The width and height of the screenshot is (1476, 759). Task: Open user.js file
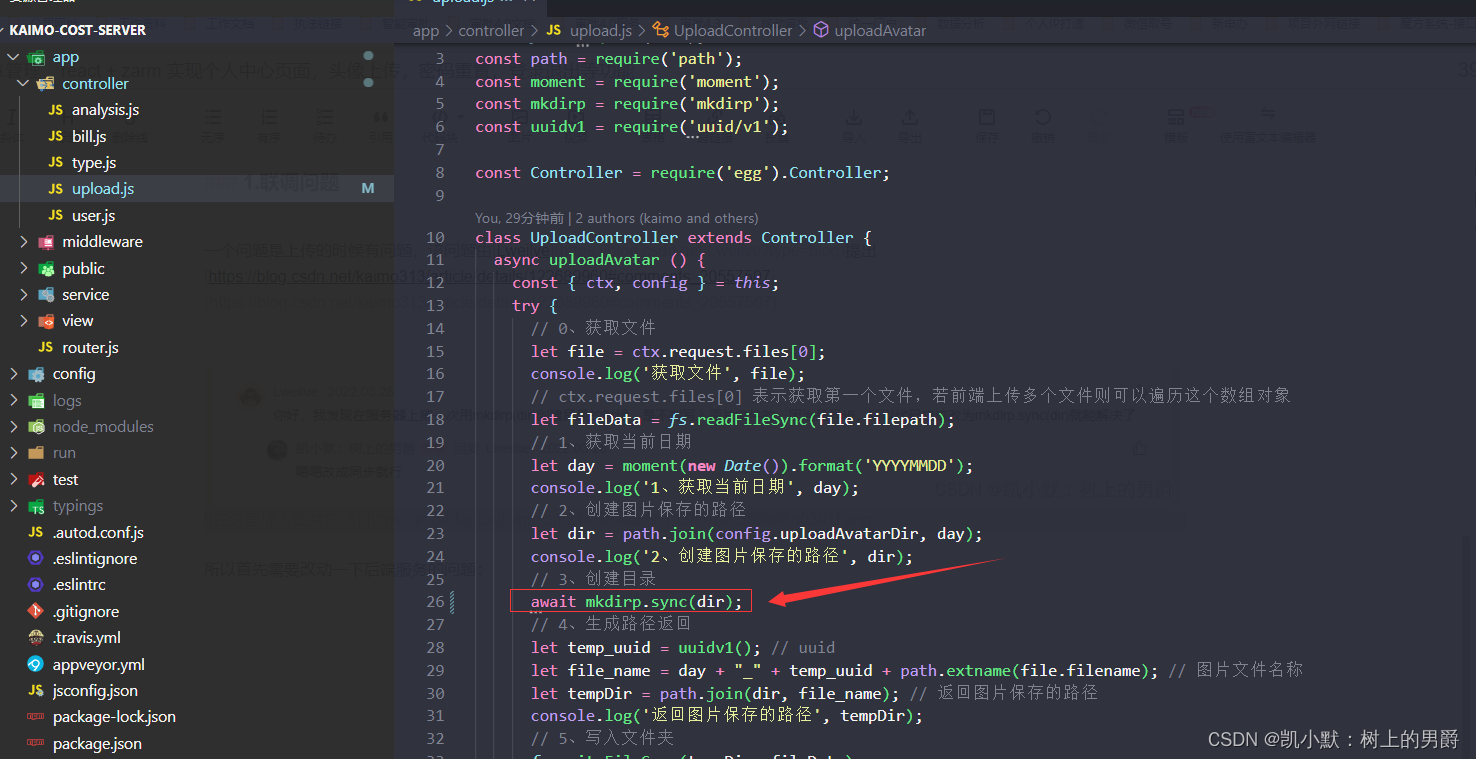[93, 215]
